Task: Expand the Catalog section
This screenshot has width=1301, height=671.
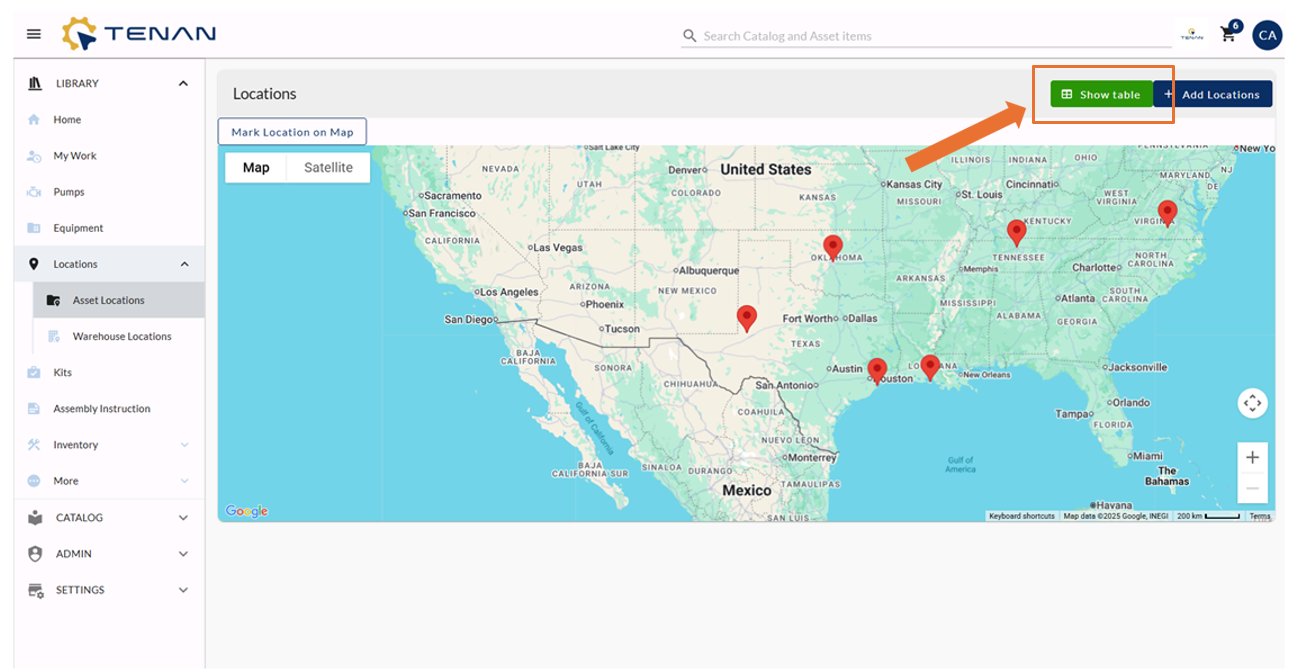Action: [183, 518]
